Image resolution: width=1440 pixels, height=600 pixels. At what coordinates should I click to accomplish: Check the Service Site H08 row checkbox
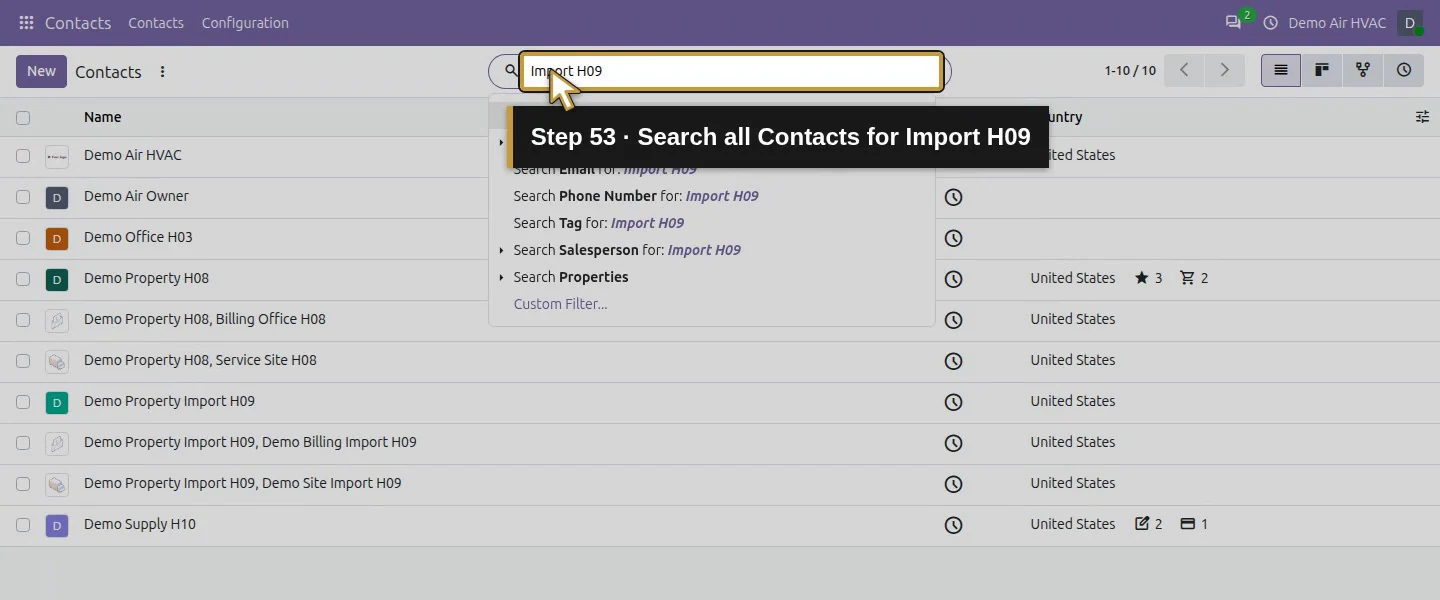(x=23, y=360)
